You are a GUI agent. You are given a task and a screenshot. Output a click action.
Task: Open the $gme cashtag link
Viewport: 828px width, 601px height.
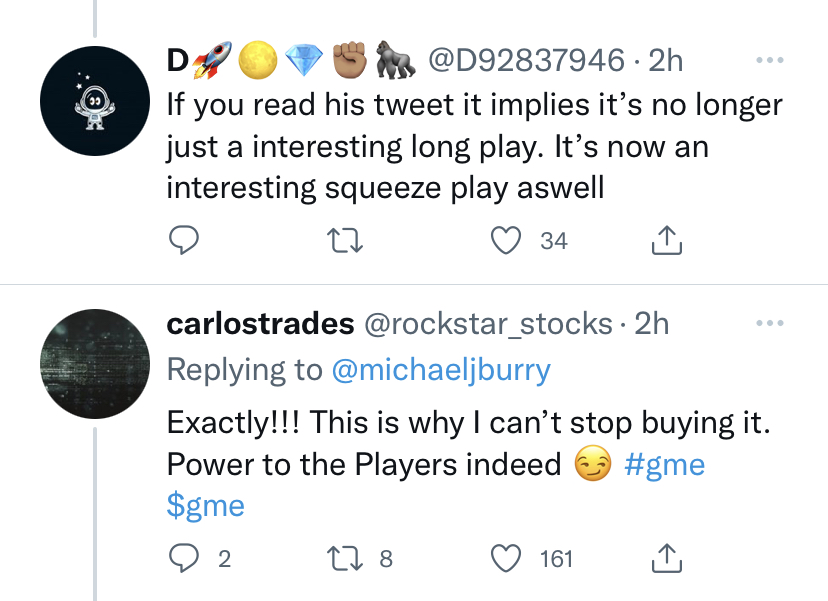[205, 505]
